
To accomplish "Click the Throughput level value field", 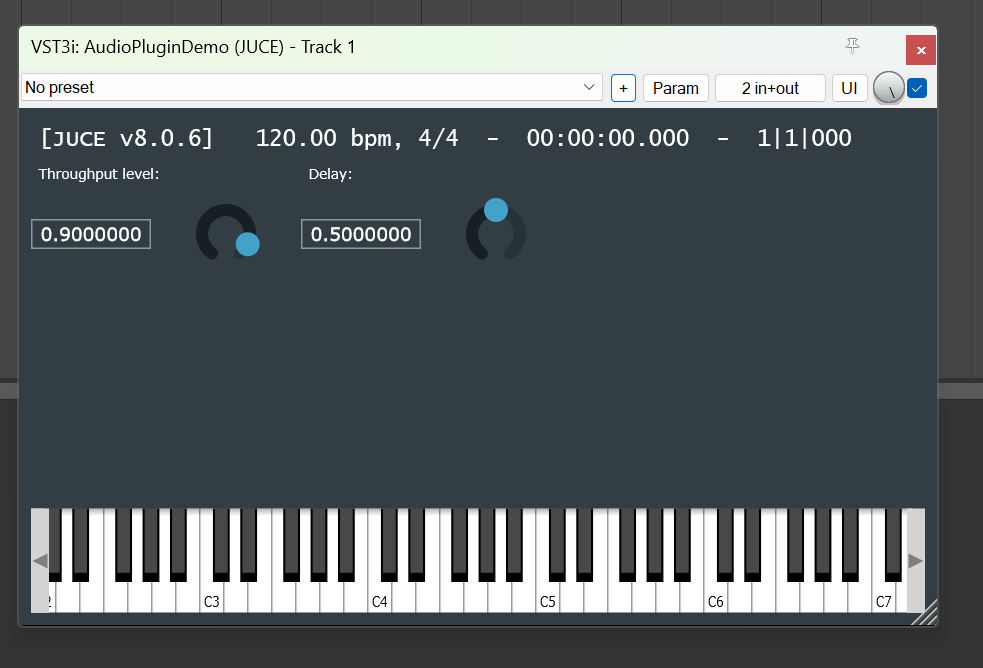I will 91,234.
